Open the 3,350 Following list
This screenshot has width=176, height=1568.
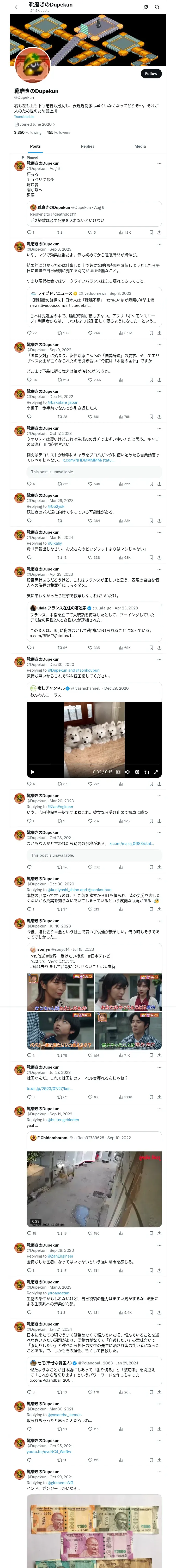[28, 132]
